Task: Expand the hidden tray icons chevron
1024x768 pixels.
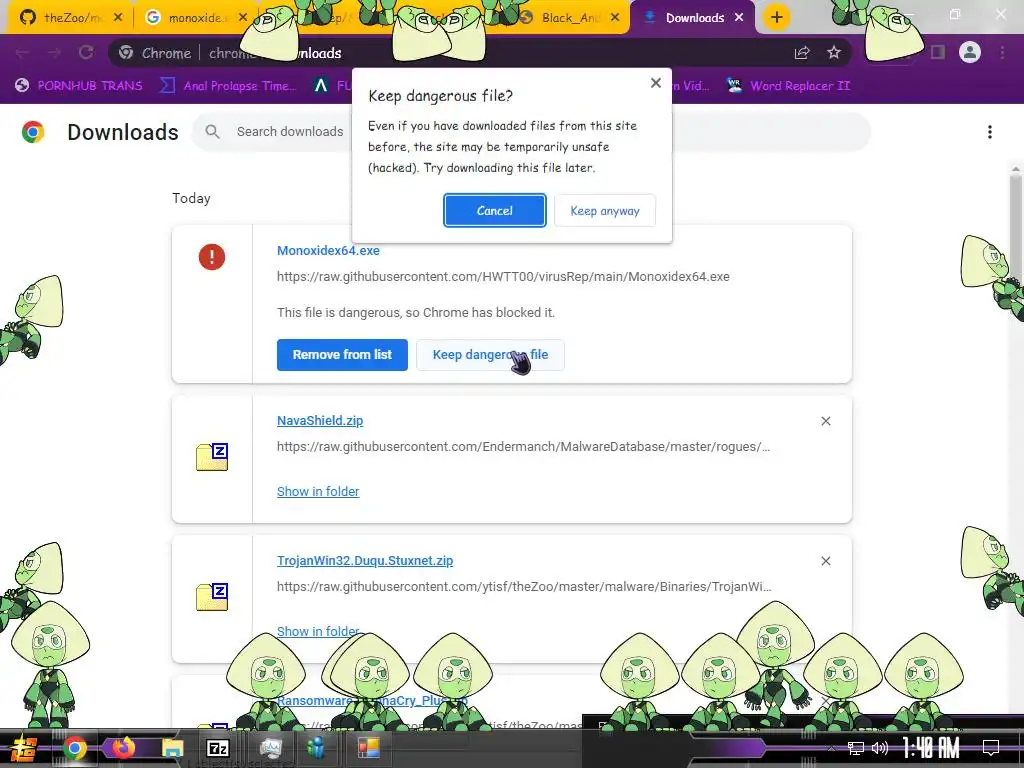Action: [831, 748]
